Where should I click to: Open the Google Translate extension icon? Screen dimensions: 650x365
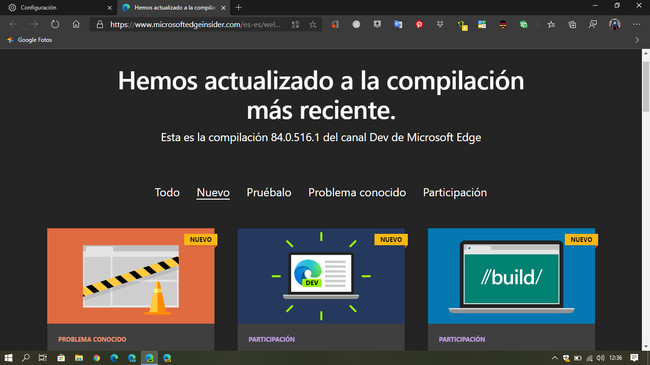398,24
